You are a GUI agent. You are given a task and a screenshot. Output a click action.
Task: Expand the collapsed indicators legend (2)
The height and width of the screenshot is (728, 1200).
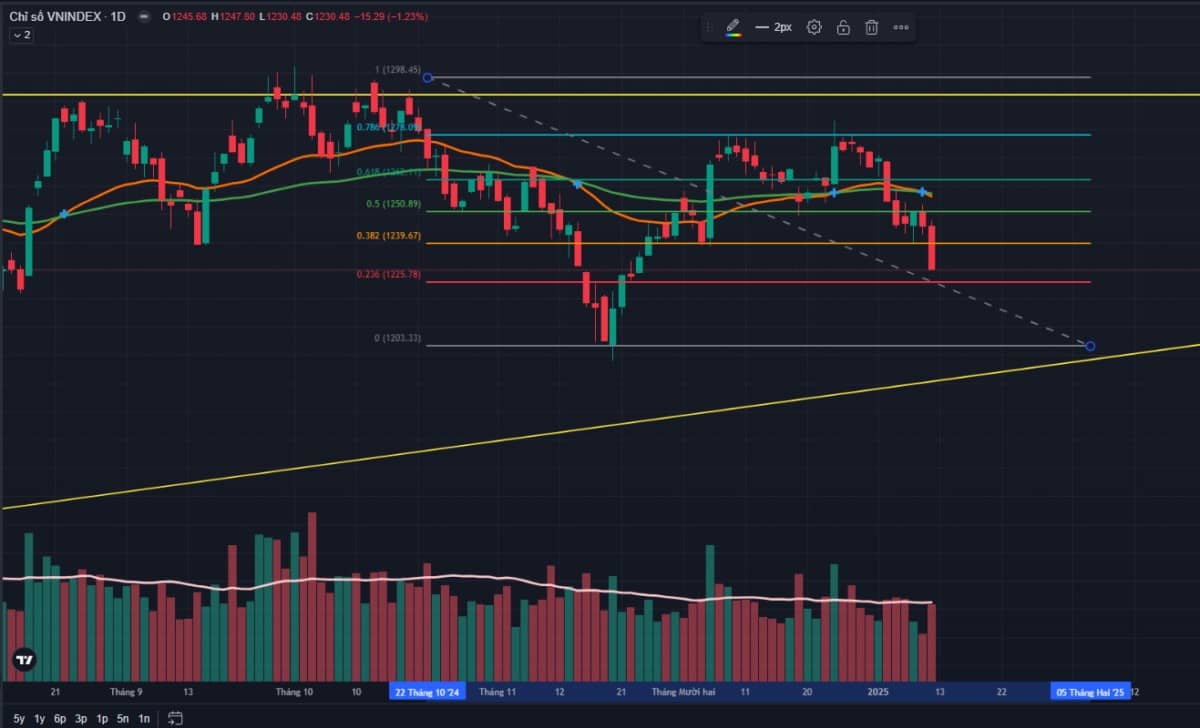21,35
